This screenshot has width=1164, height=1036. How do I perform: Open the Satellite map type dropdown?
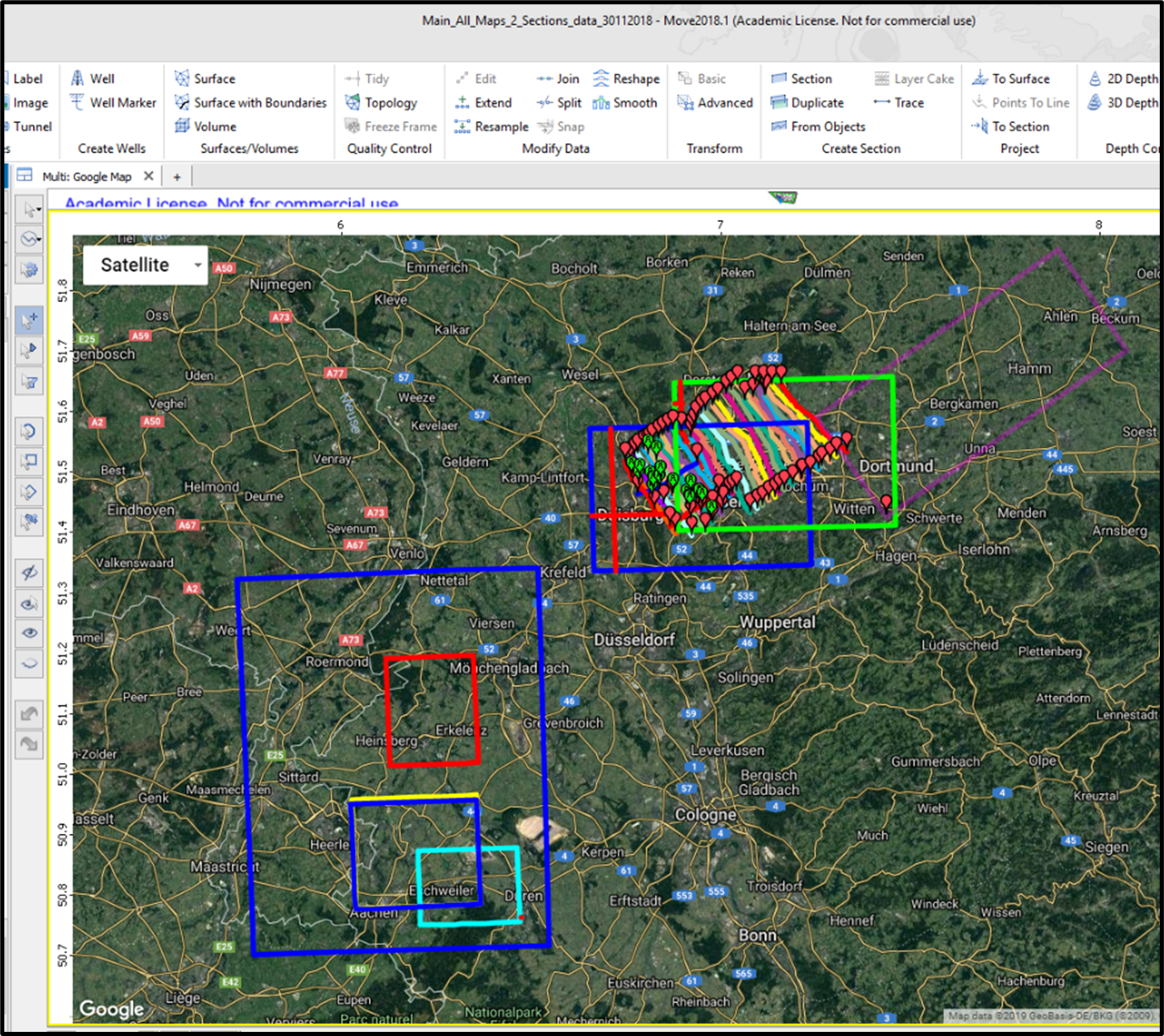coord(146,265)
